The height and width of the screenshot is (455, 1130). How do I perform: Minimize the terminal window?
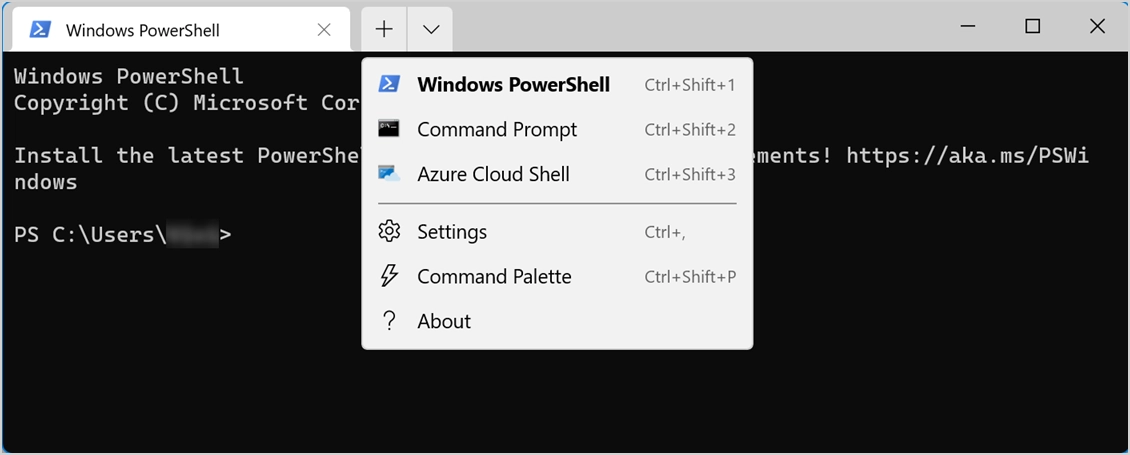coord(968,27)
